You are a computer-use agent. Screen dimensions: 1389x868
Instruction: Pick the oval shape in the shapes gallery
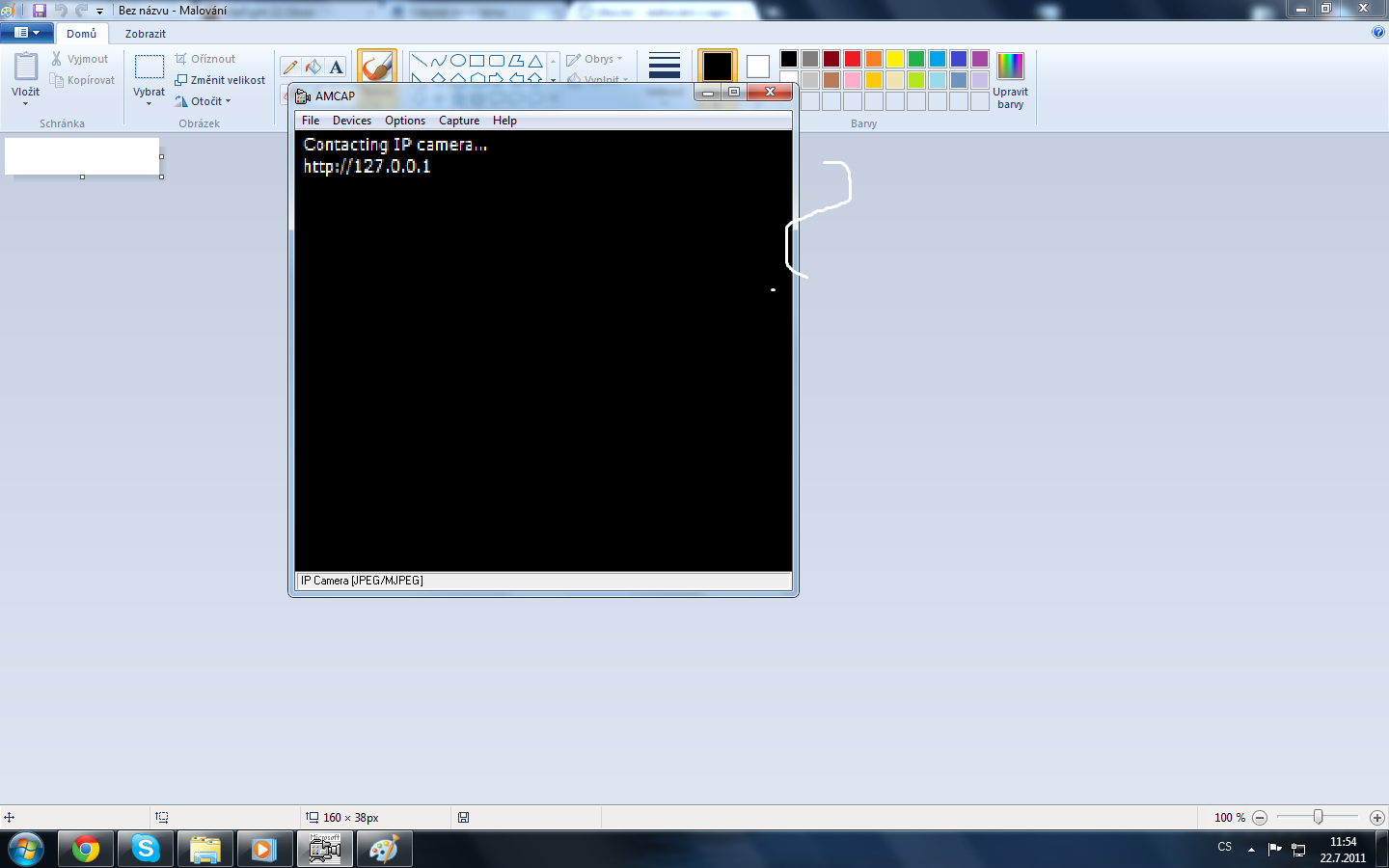(458, 61)
